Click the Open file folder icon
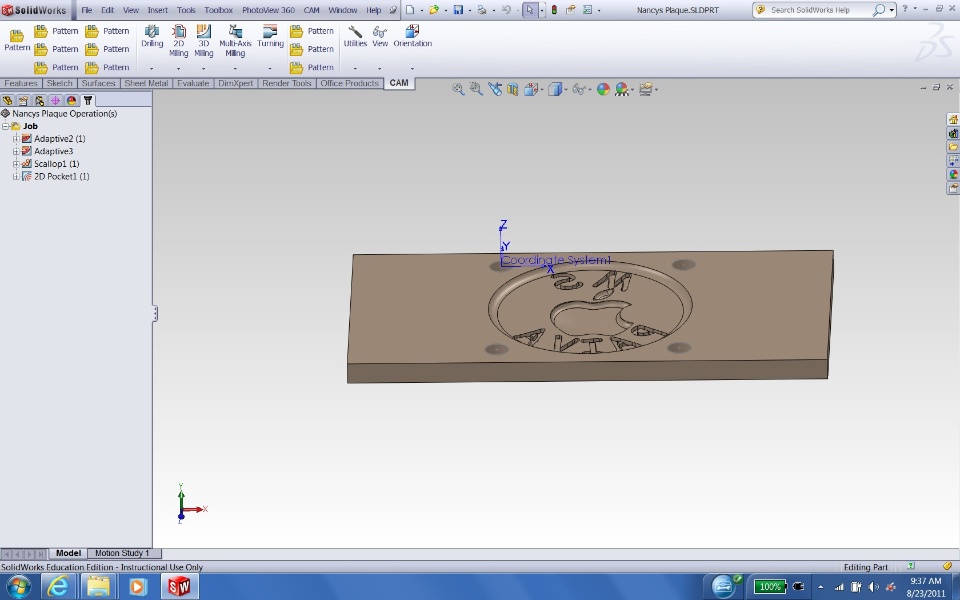960x600 pixels. pos(434,10)
